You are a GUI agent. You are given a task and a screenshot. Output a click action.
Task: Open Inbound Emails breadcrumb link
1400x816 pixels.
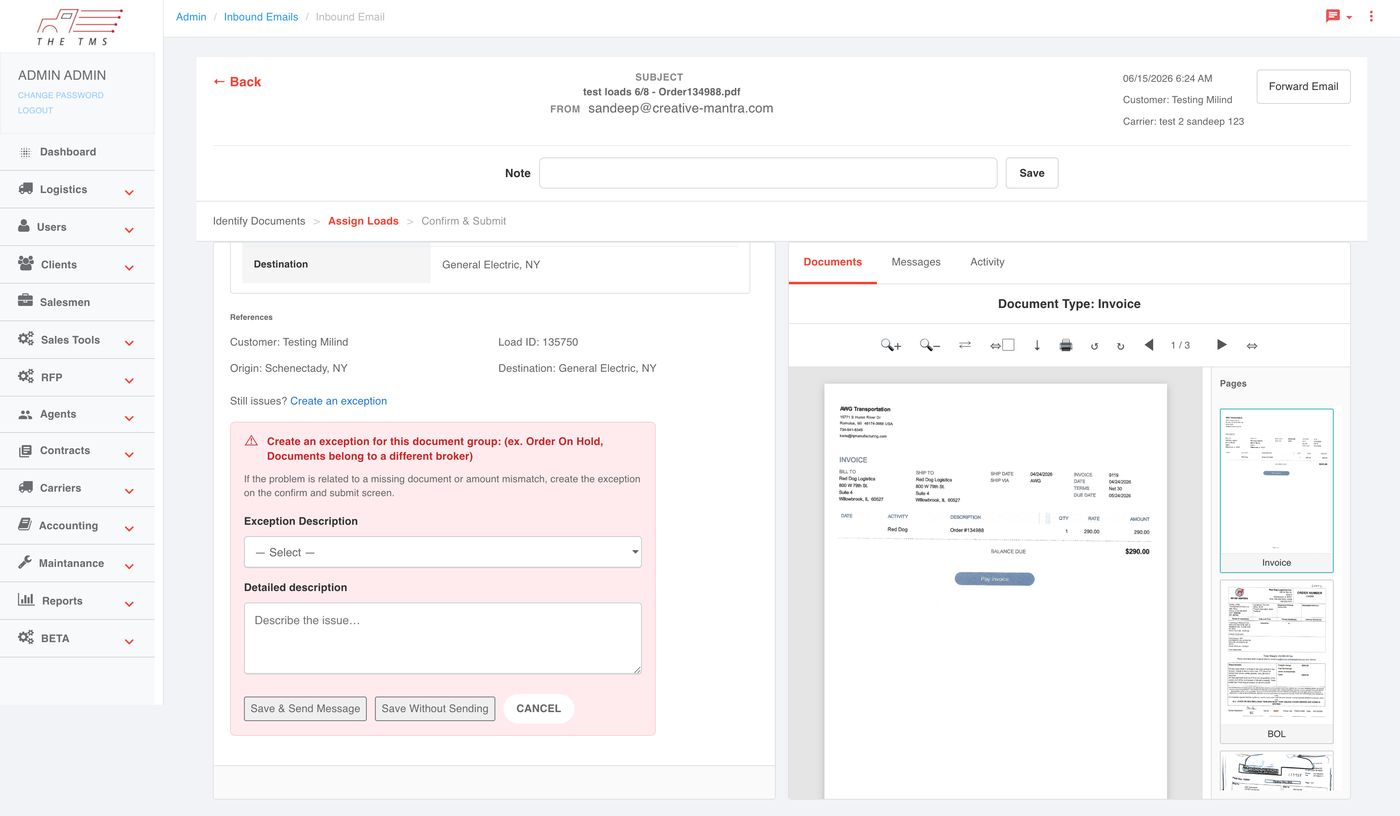point(261,17)
